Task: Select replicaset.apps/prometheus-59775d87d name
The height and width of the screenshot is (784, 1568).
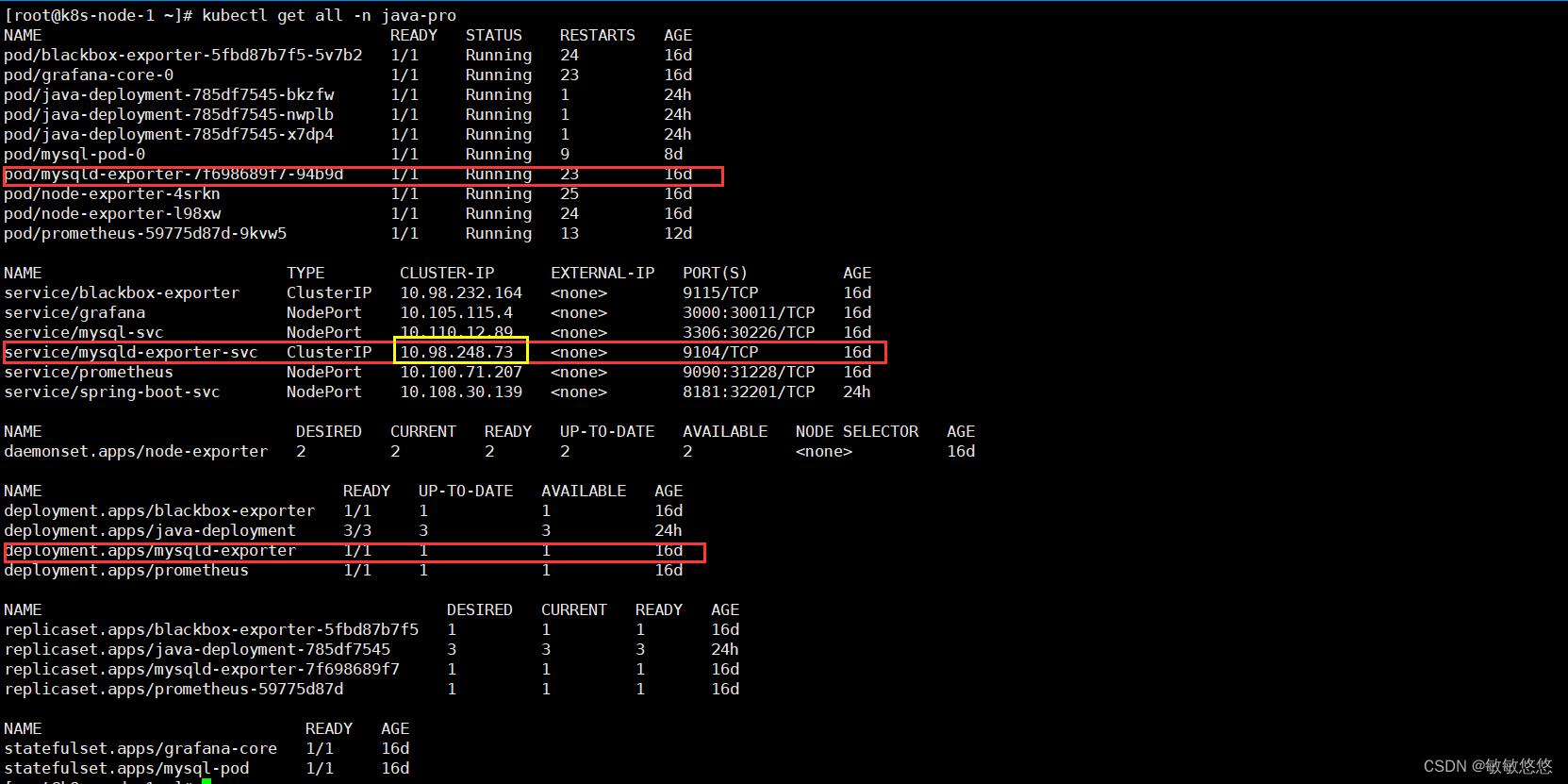Action: click(173, 689)
